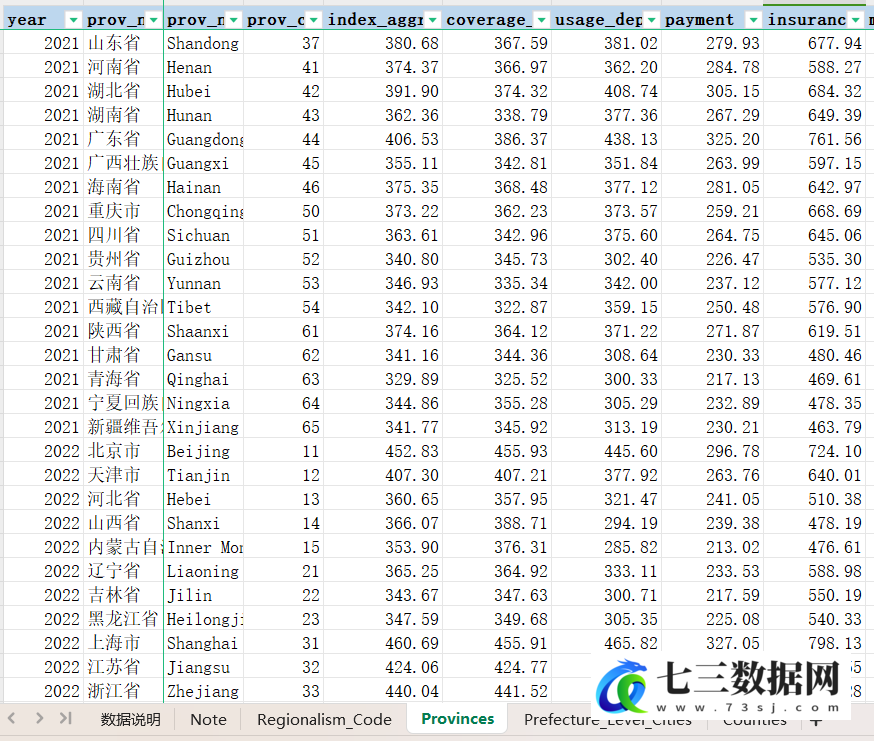Open the payment column filter dropdown
Screen dimensions: 874x741
pyautogui.click(x=754, y=21)
